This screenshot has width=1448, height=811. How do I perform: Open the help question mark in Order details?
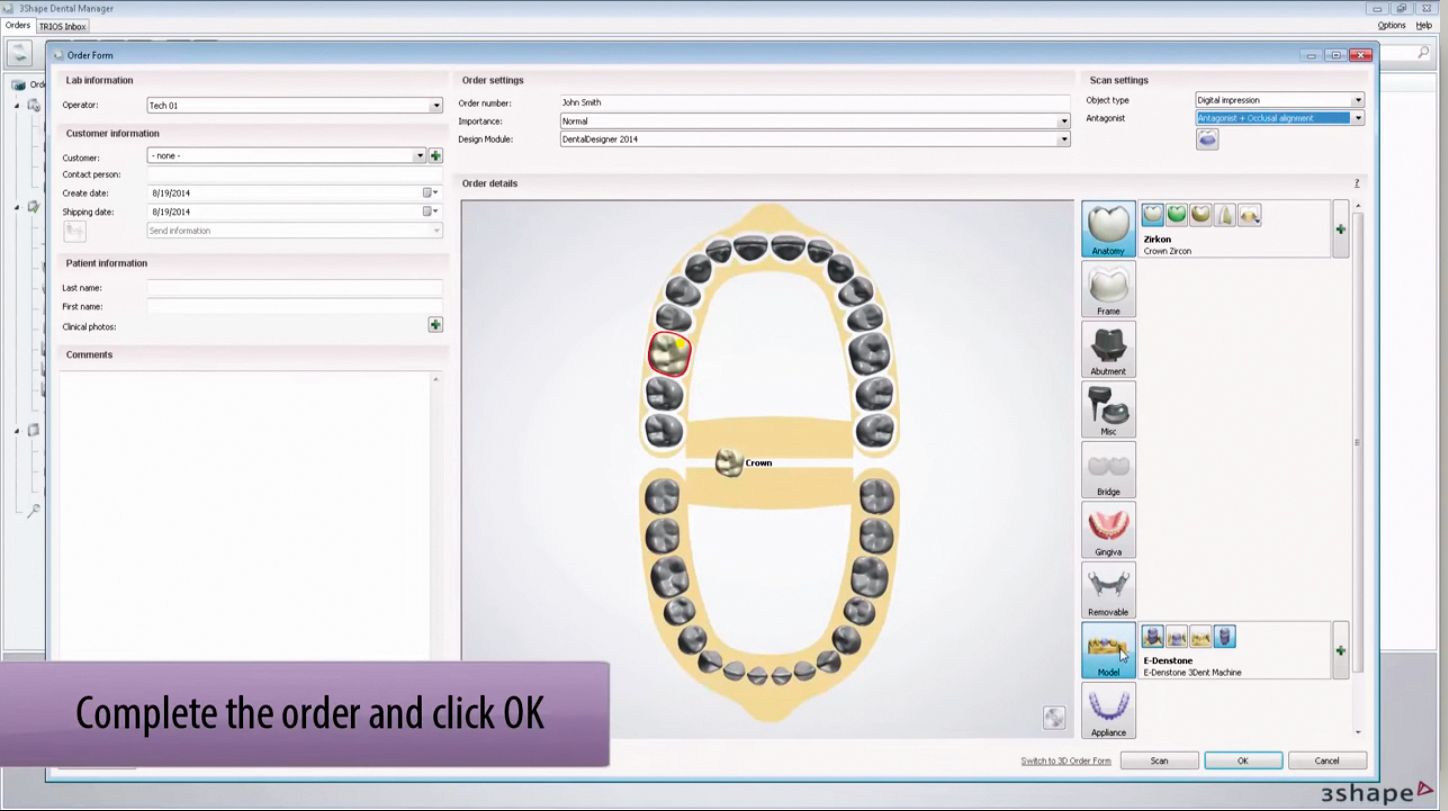click(1357, 184)
